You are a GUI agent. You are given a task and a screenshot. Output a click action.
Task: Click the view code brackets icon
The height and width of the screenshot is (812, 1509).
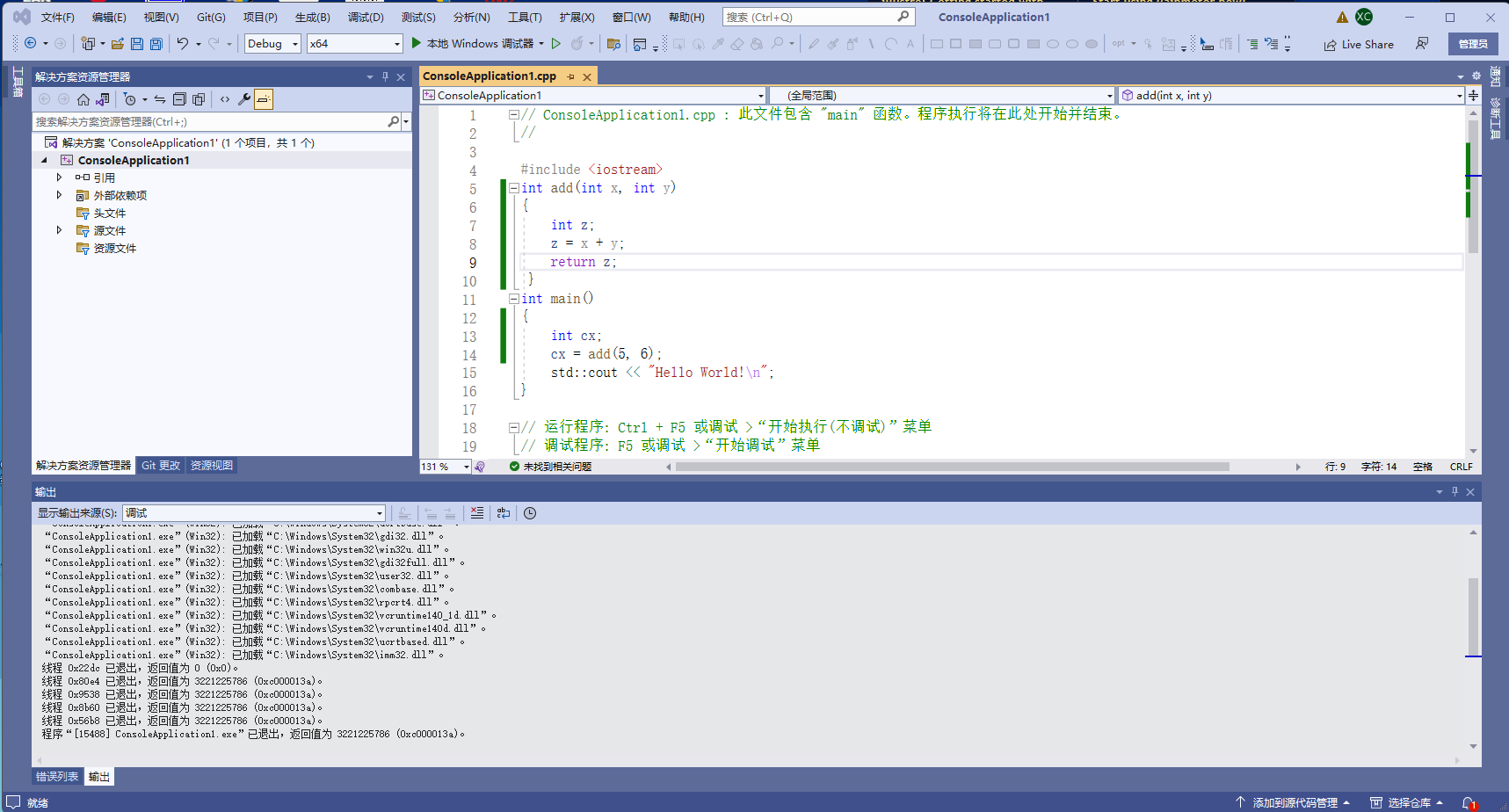click(x=225, y=99)
